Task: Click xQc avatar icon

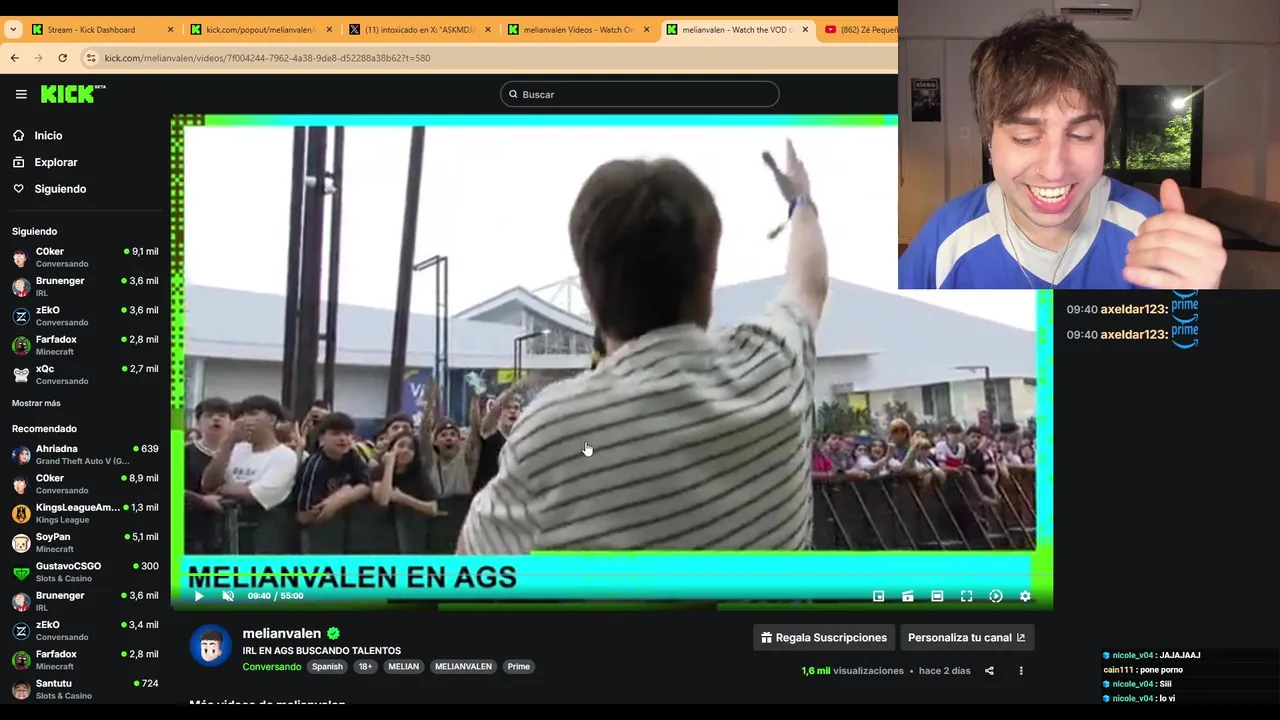Action: 21,375
